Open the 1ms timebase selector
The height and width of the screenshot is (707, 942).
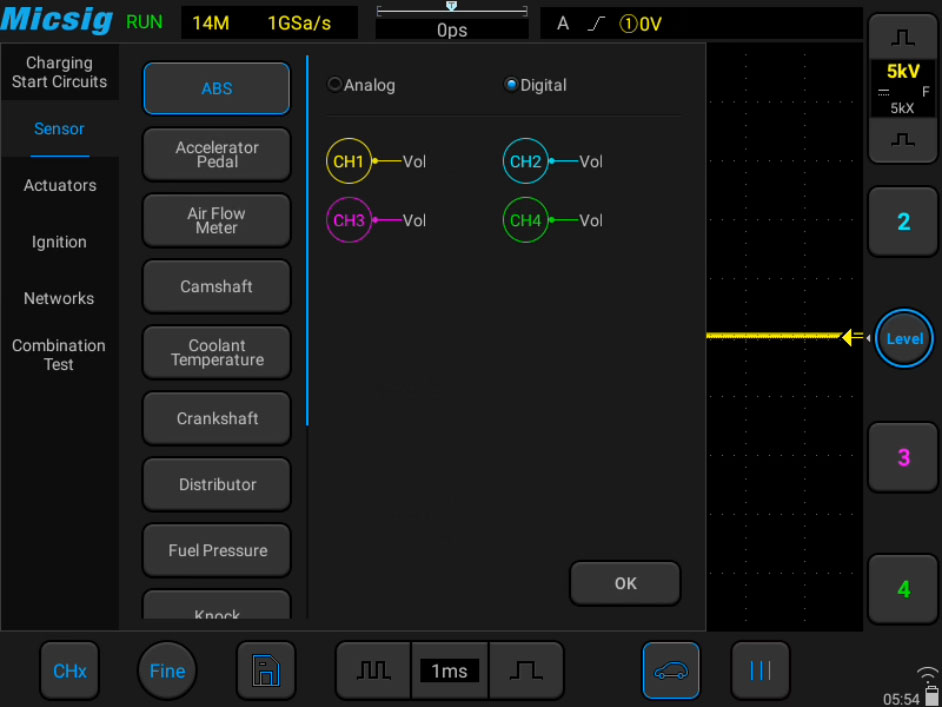tap(449, 670)
